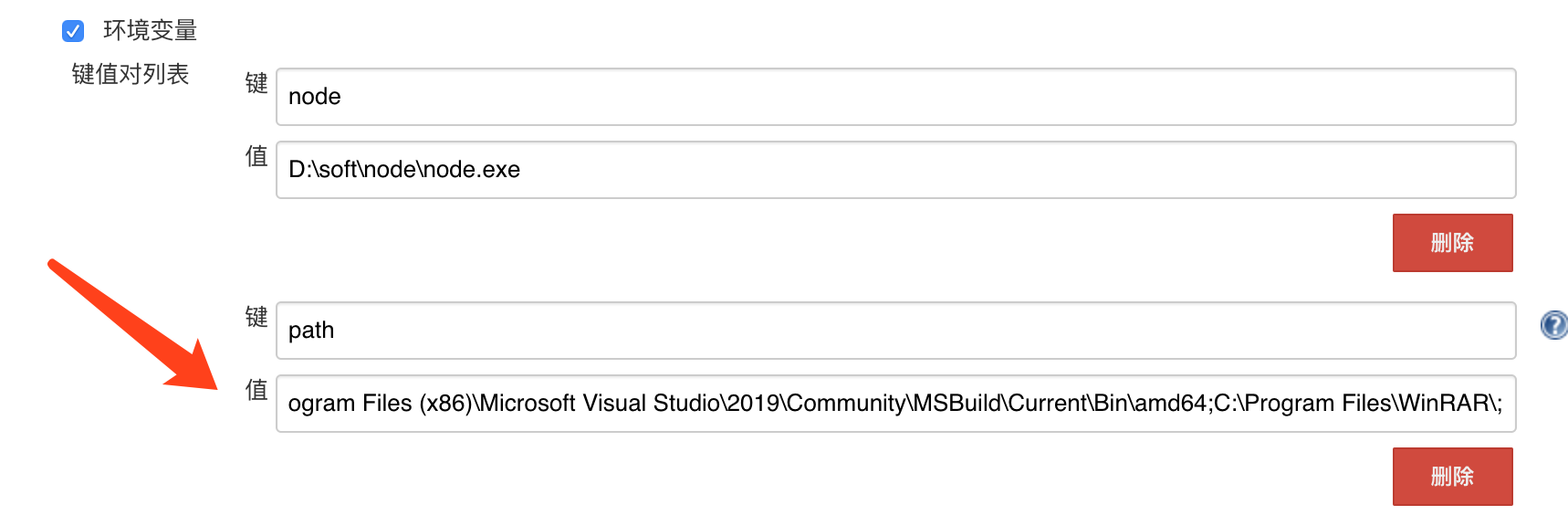Focus the key field containing node
1568x515 pixels.
[894, 97]
